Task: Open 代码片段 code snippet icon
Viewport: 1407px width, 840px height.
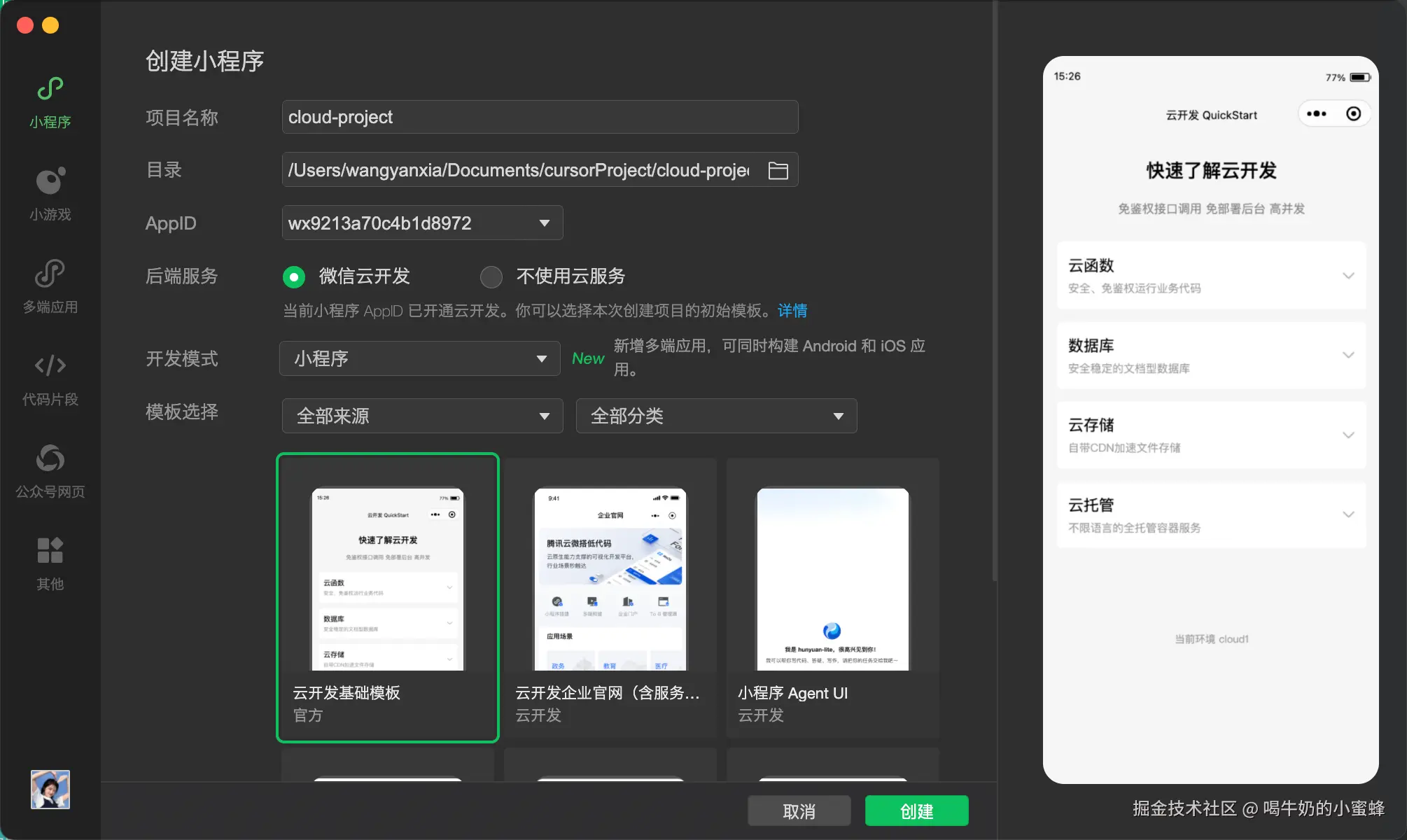Action: click(x=50, y=366)
